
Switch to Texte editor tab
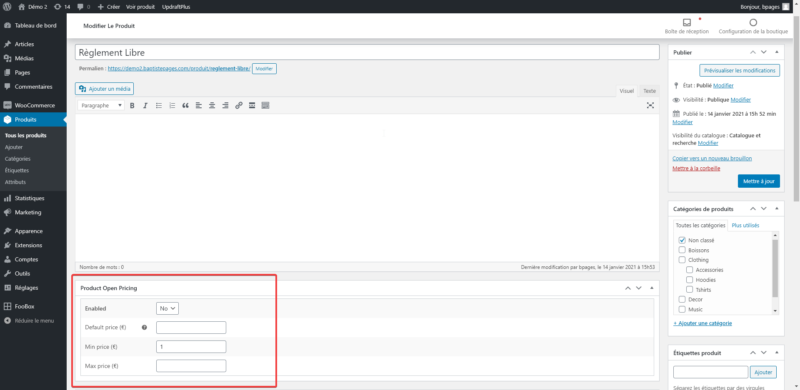(x=649, y=91)
